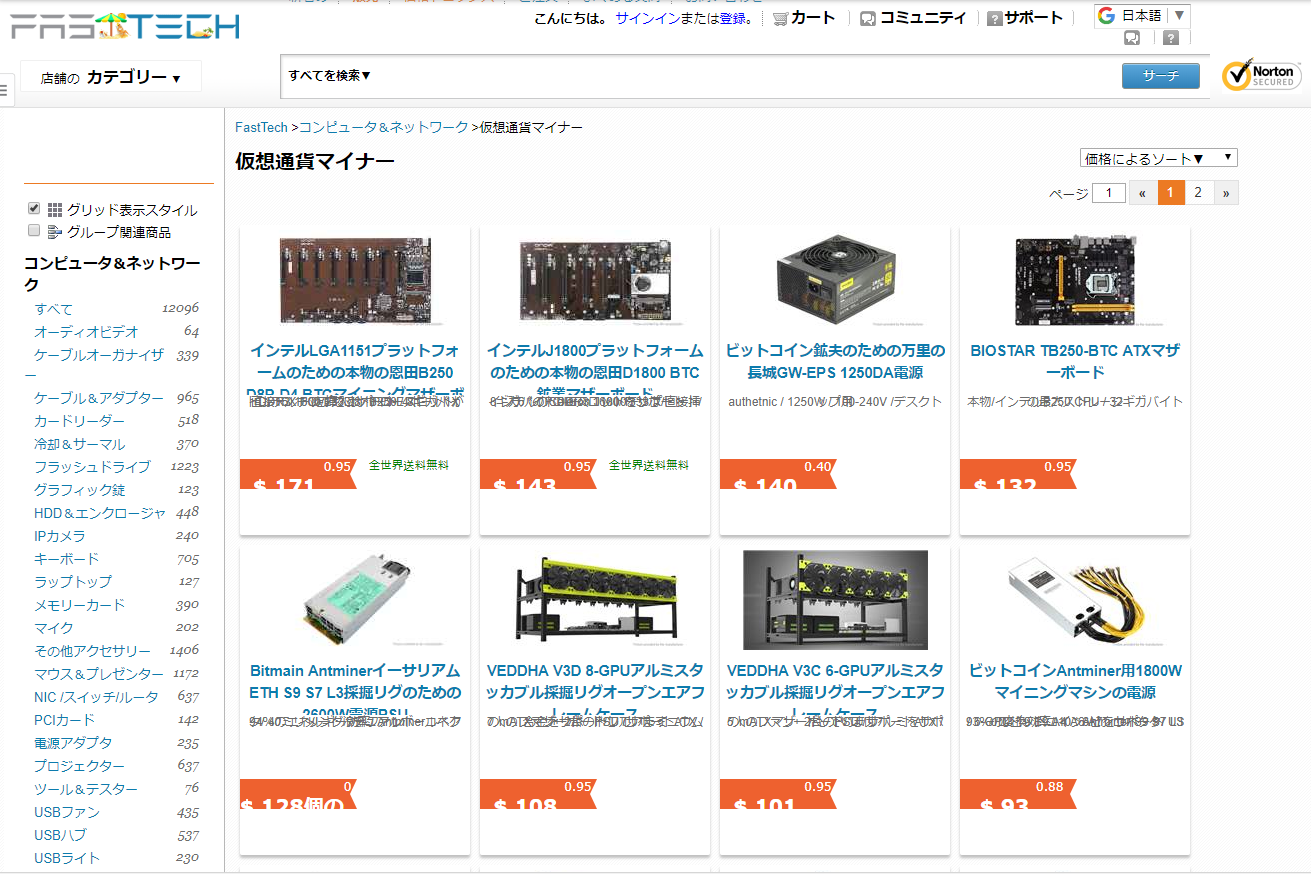
Task: Enable the グループ関連商品 checkbox
Action: click(x=34, y=231)
